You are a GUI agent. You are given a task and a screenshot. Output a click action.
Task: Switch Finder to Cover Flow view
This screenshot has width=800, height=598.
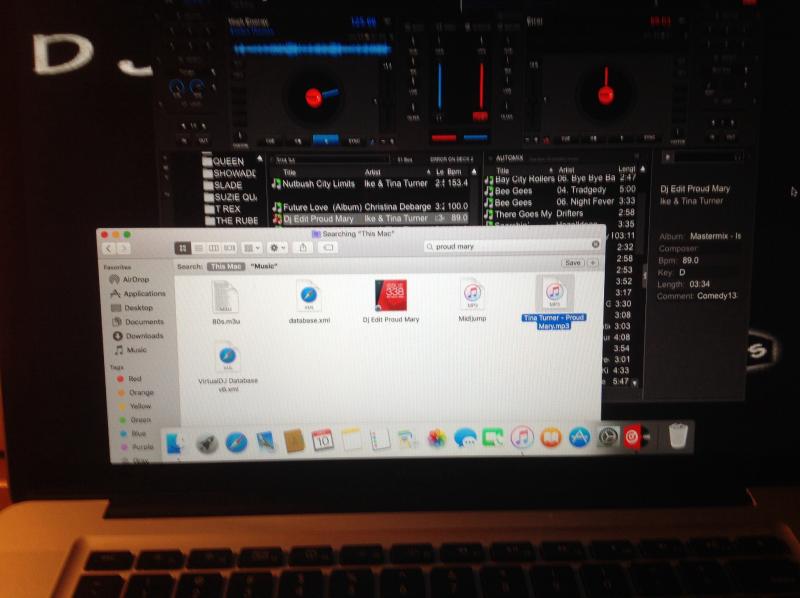tap(229, 248)
